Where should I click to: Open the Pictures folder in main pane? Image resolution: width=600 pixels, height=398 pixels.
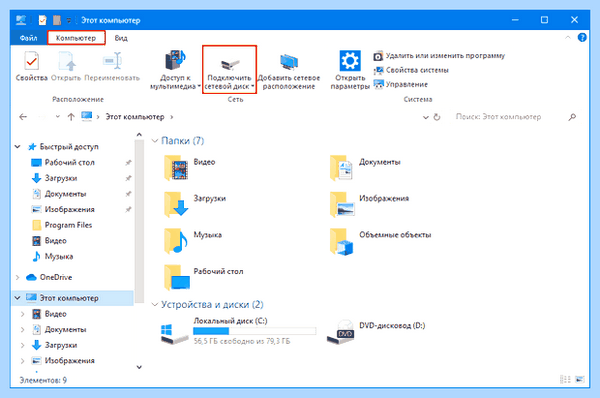click(x=369, y=204)
